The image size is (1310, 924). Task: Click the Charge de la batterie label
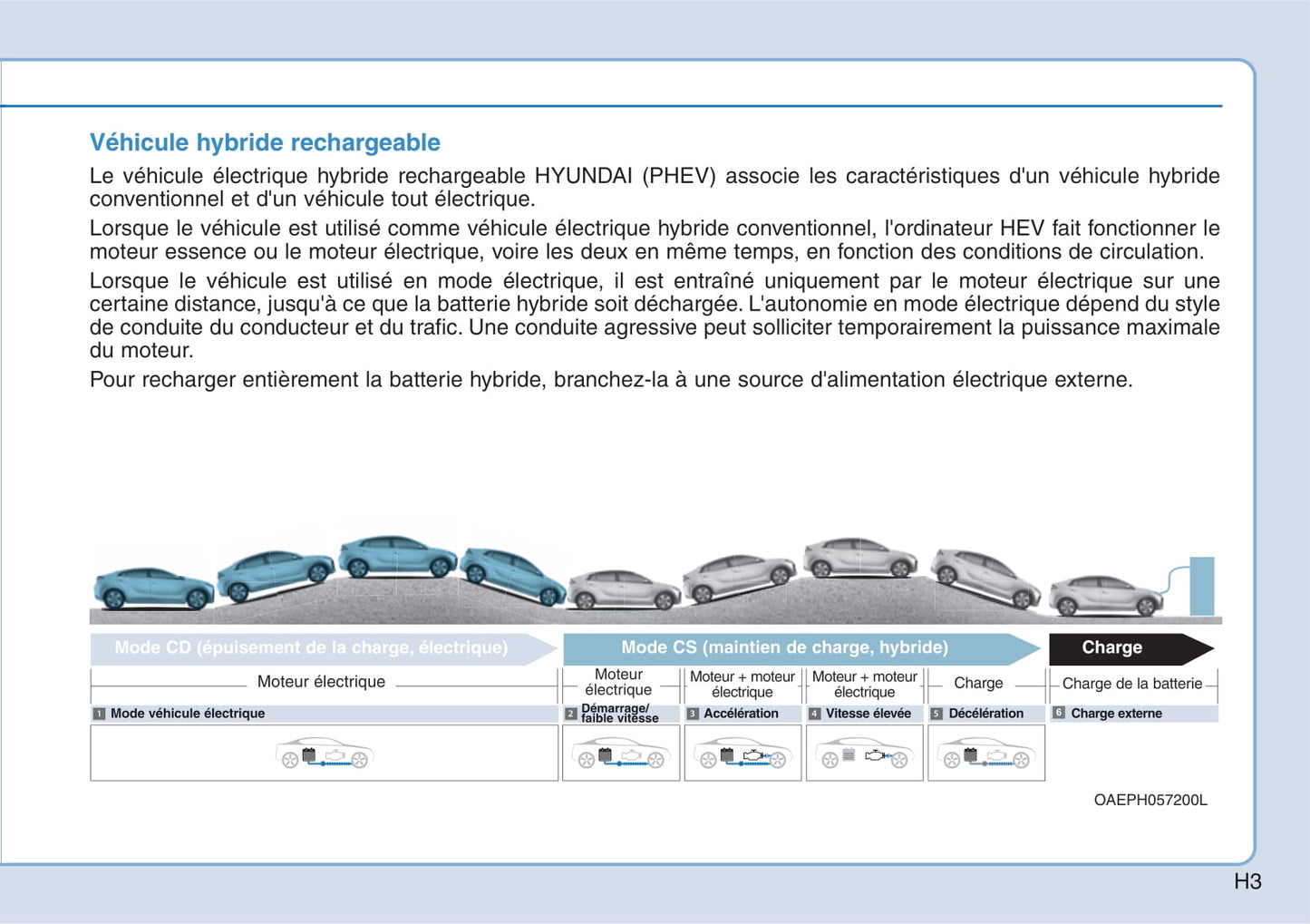pyautogui.click(x=1131, y=684)
